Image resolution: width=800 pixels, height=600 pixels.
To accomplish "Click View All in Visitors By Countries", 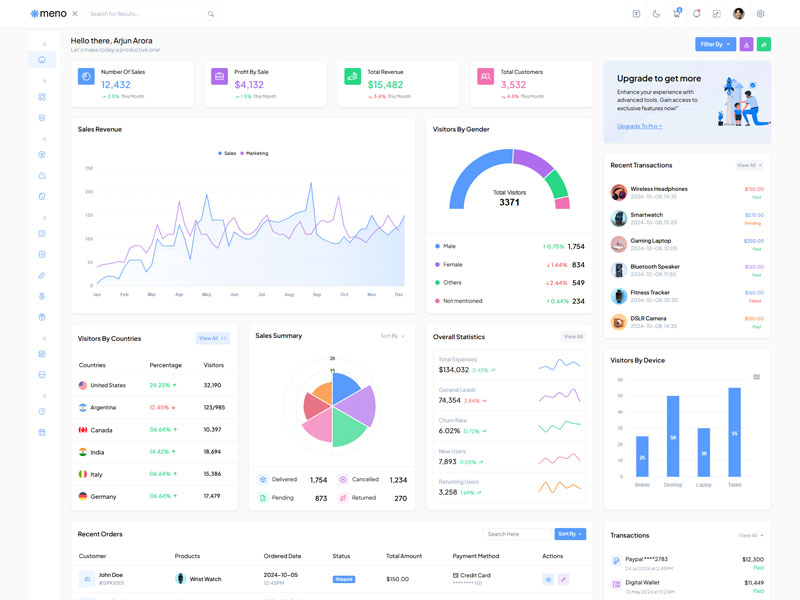I will [212, 338].
